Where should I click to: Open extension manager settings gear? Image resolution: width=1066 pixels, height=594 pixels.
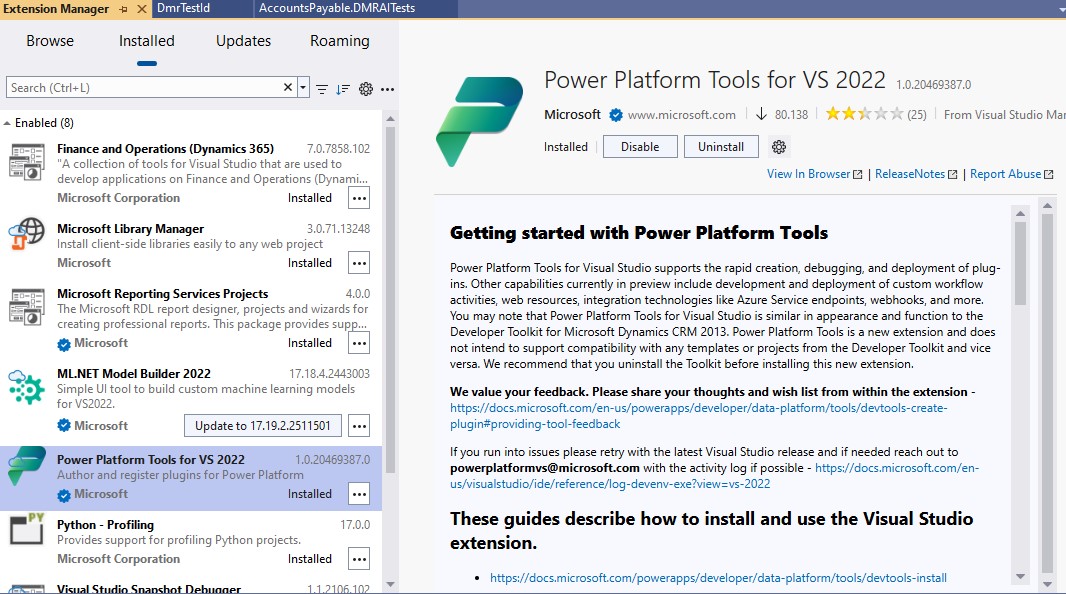click(x=366, y=89)
